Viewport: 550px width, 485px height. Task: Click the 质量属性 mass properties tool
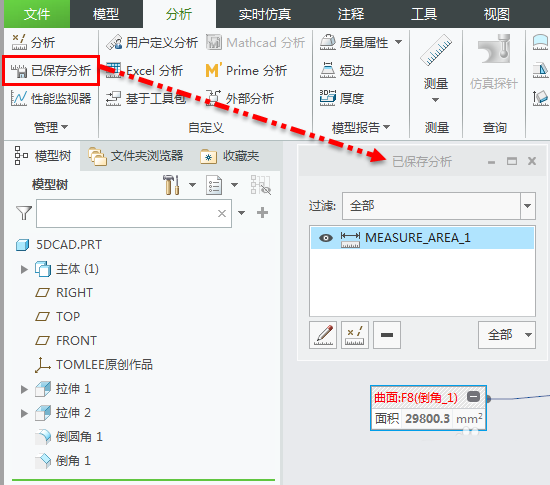354,42
